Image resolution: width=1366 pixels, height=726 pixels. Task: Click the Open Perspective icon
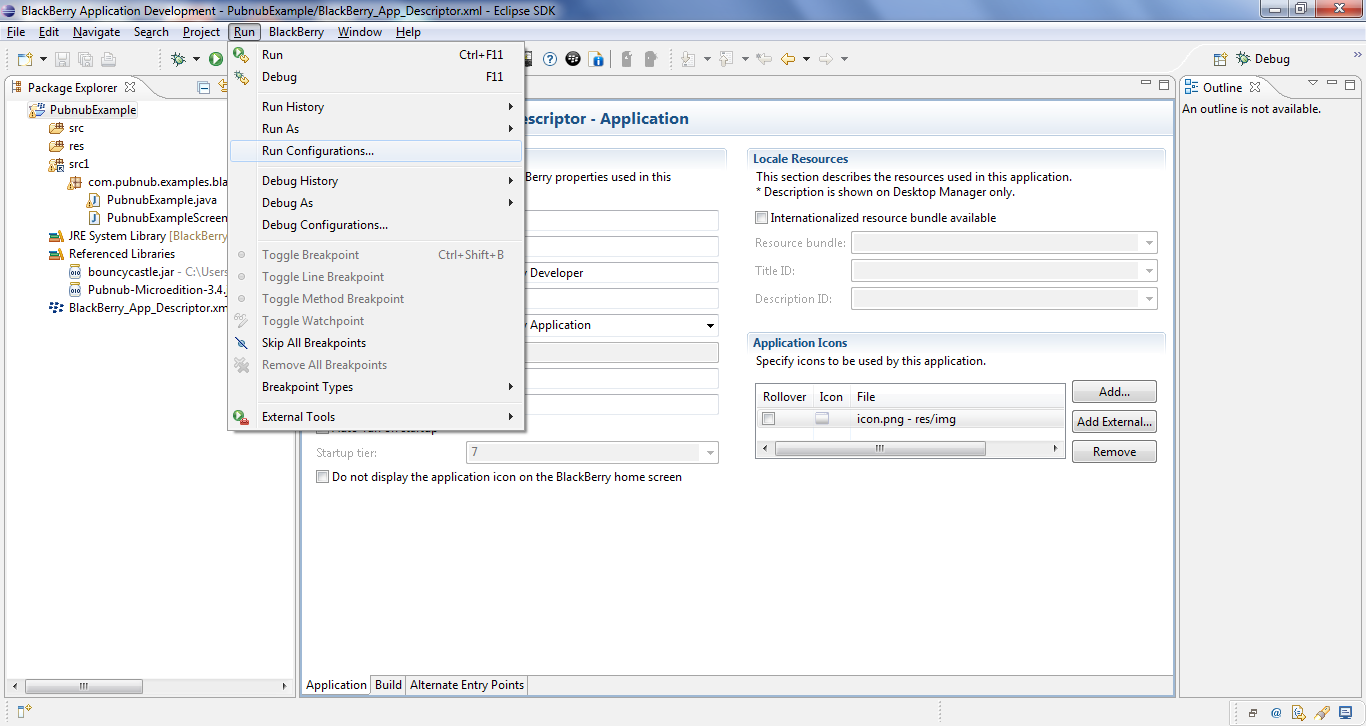(1220, 59)
